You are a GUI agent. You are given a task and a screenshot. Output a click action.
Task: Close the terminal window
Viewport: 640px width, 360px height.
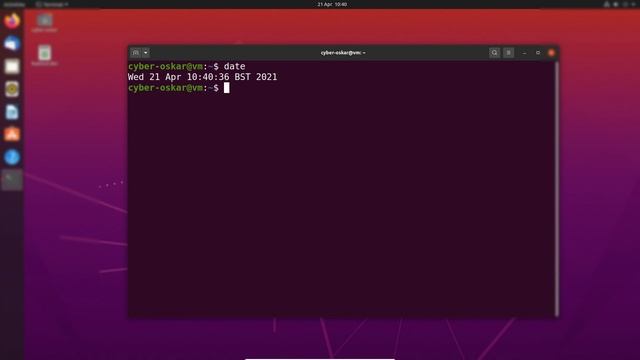pos(551,53)
